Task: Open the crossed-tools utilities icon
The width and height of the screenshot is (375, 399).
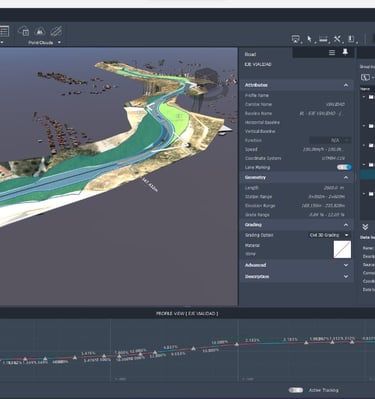Action: pos(337,39)
